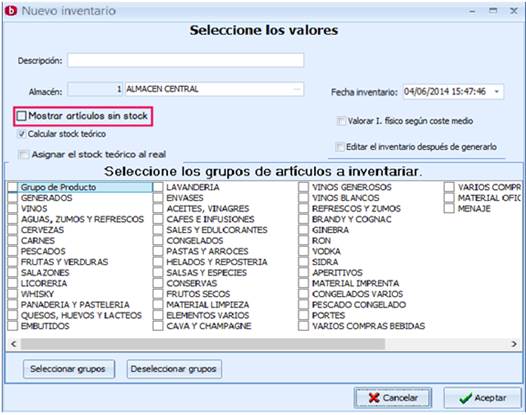
Task: Check the CONGELADOS group checkbox
Action: 158,241
